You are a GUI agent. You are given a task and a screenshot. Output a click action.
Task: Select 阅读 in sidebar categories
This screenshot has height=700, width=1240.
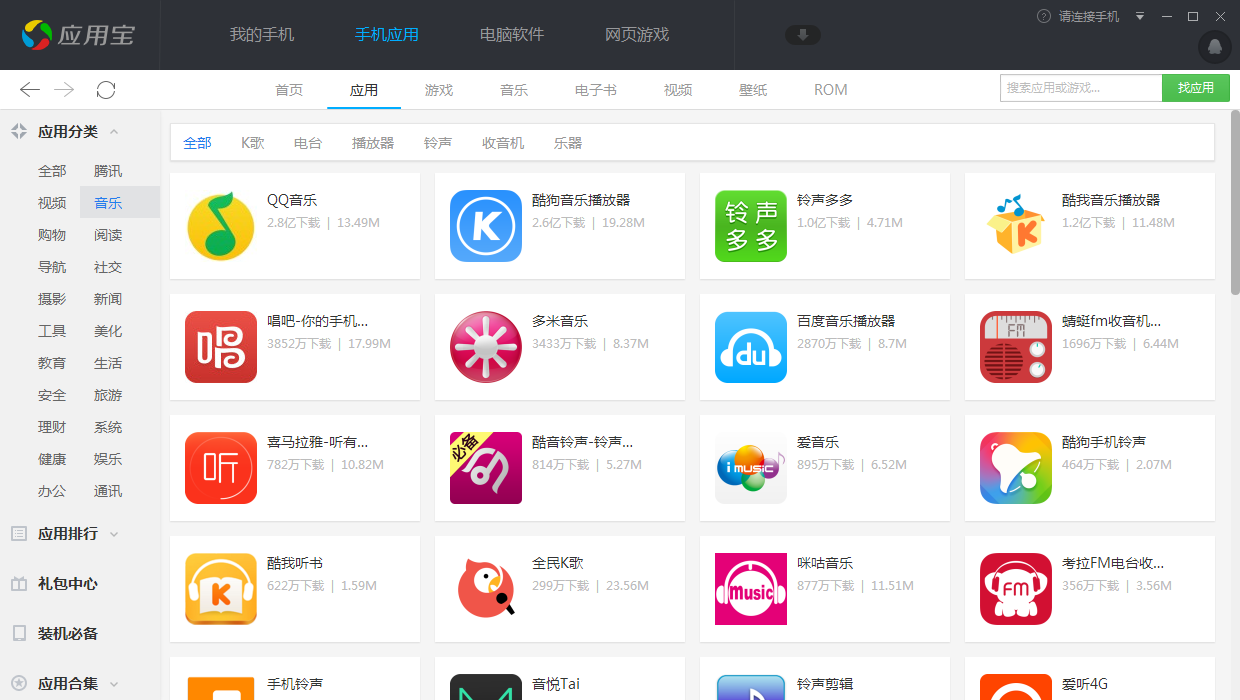click(x=108, y=235)
